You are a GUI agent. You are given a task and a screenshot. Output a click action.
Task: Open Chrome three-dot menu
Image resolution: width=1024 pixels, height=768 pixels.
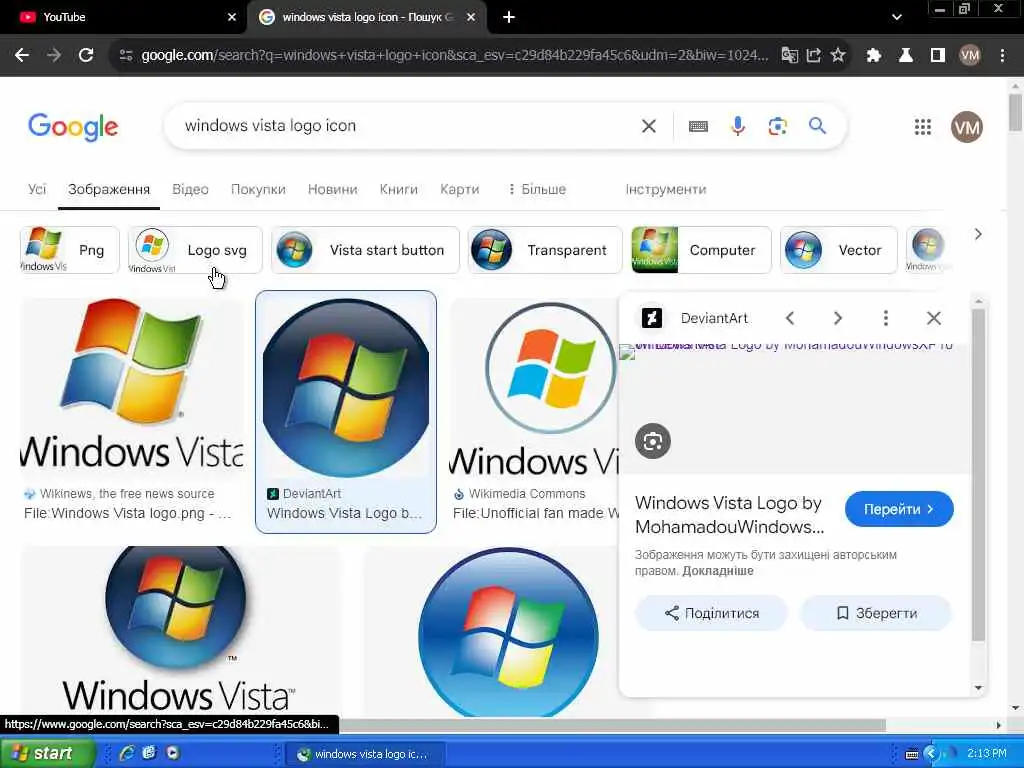1002,56
